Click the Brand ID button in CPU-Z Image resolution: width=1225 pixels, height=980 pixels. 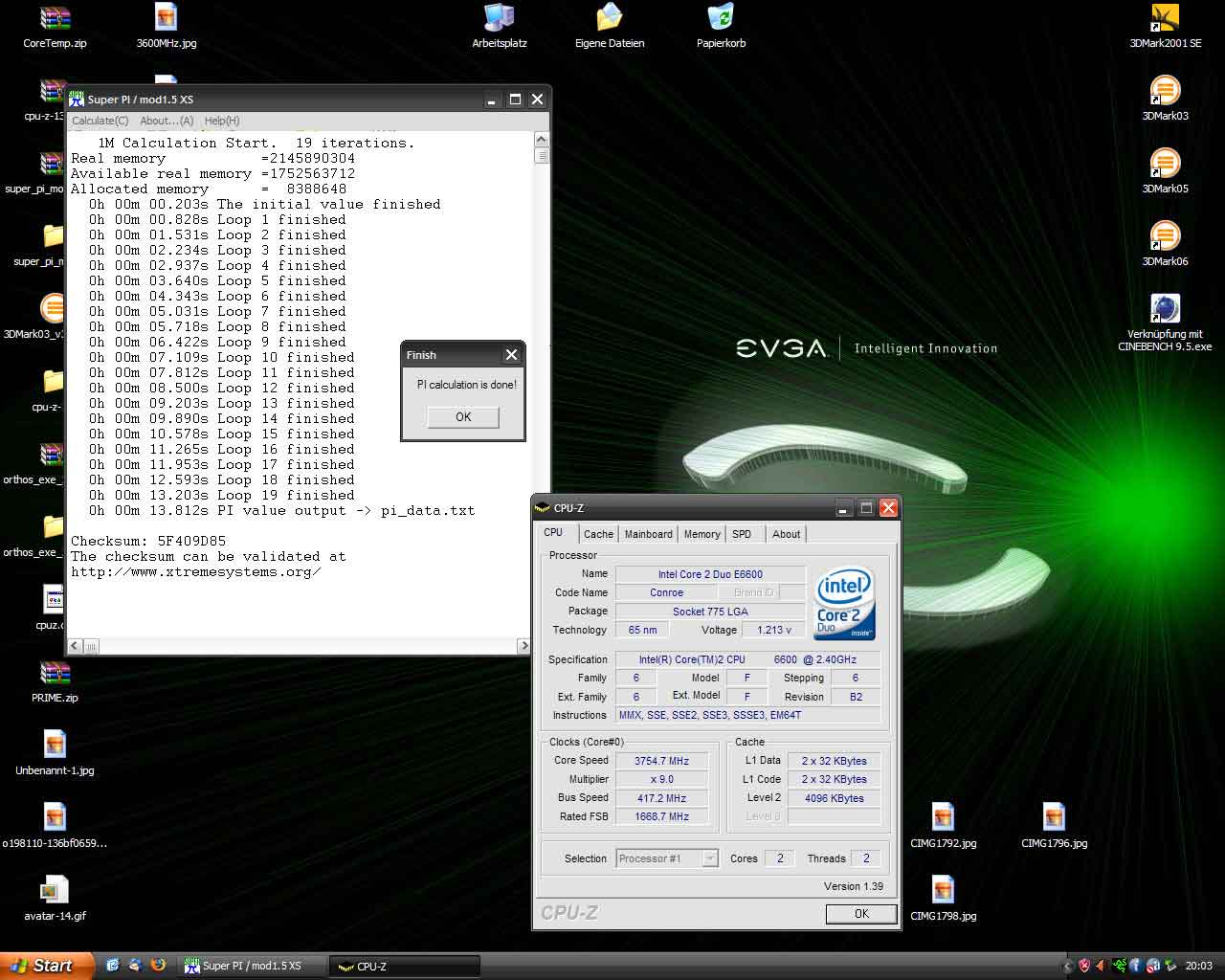pyautogui.click(x=754, y=592)
